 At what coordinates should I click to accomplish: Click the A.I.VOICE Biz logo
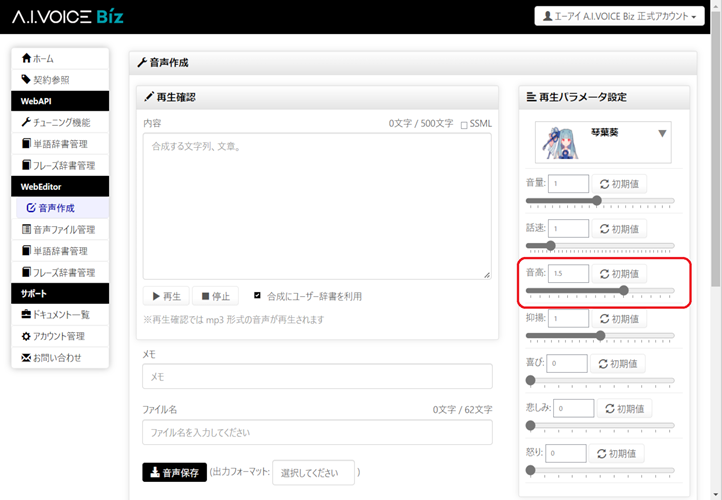pos(68,17)
